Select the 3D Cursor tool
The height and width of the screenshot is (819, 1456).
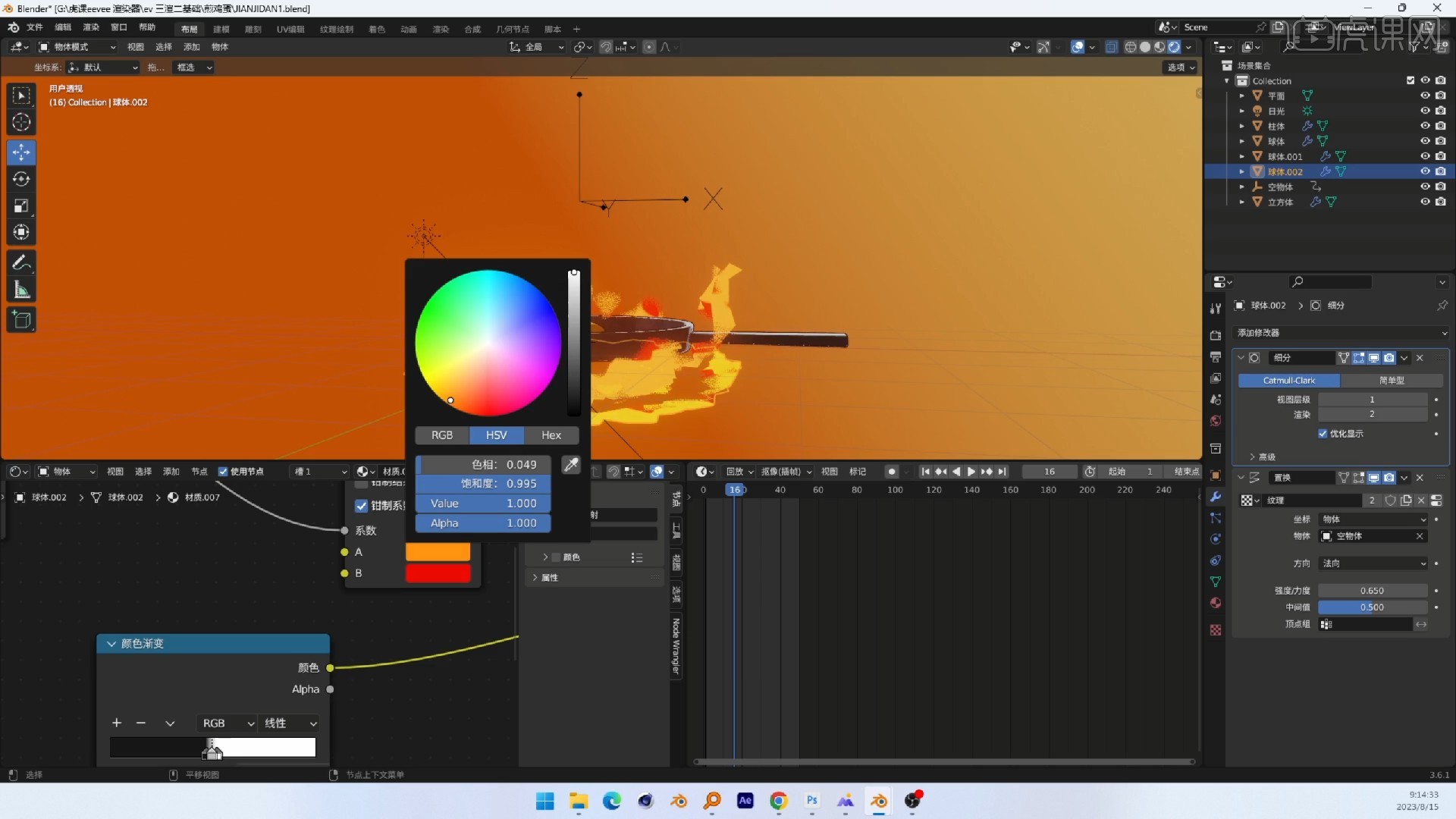coord(21,122)
